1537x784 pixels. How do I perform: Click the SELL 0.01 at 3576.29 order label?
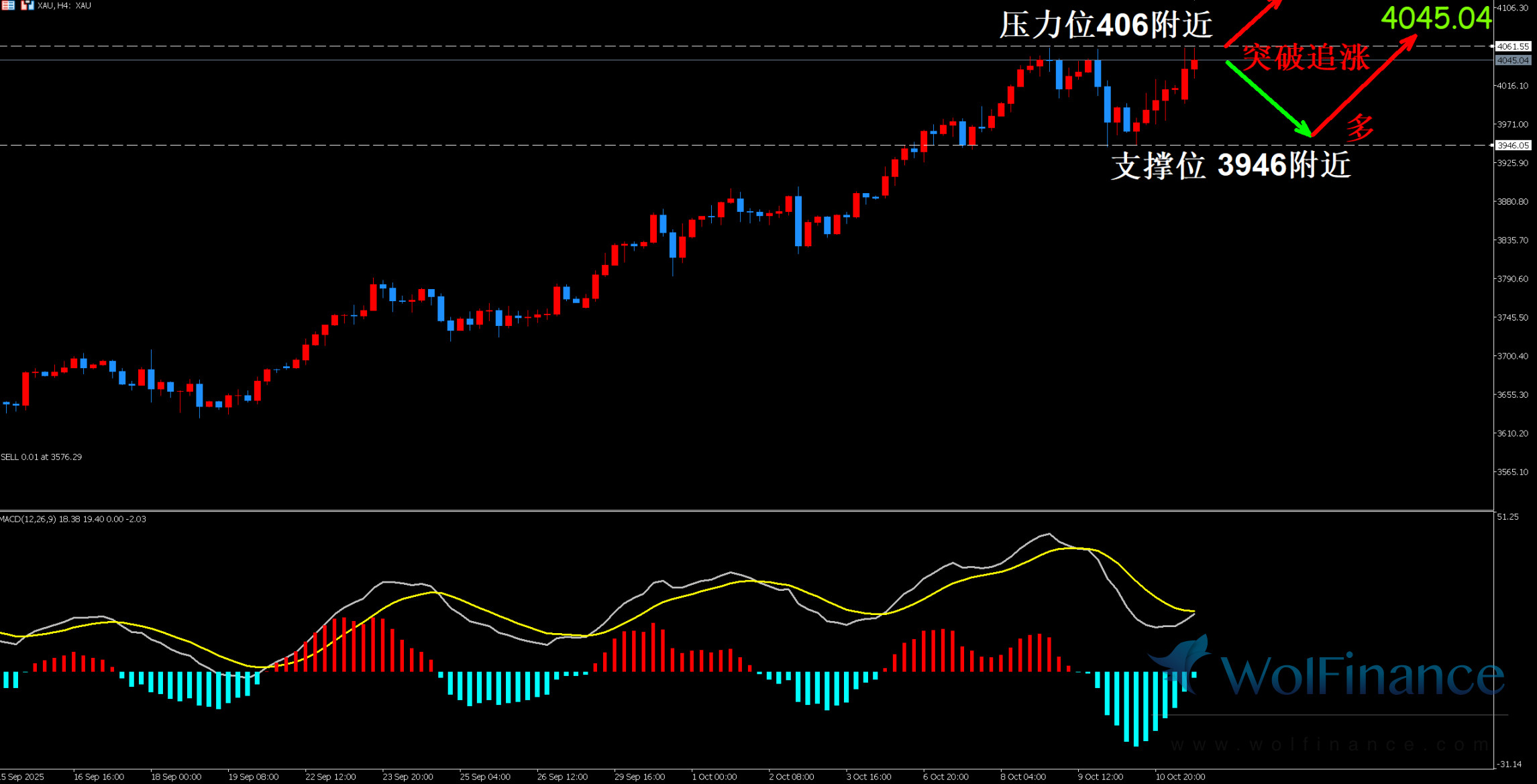[x=42, y=457]
